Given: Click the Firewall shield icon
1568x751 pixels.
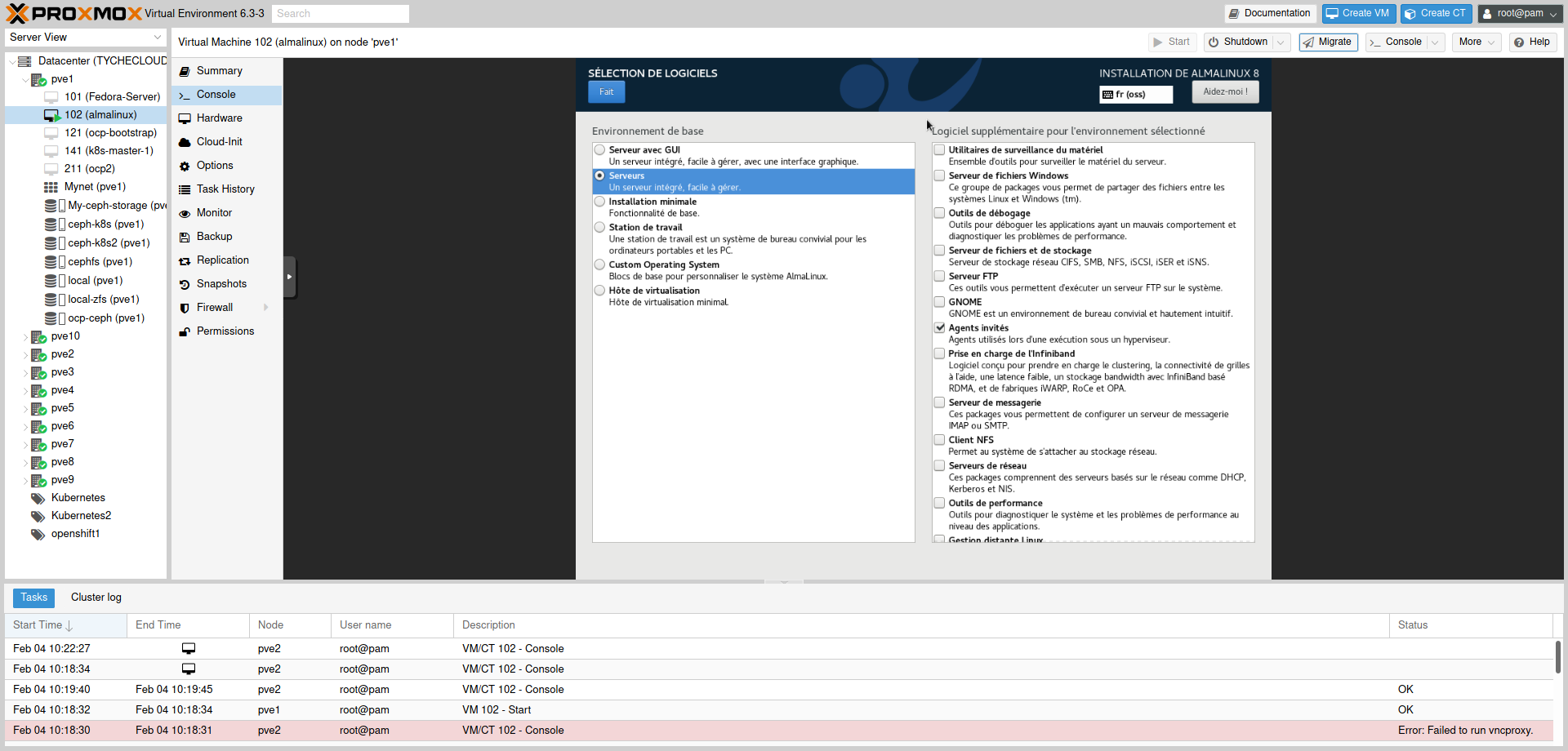Looking at the screenshot, I should click(x=185, y=308).
